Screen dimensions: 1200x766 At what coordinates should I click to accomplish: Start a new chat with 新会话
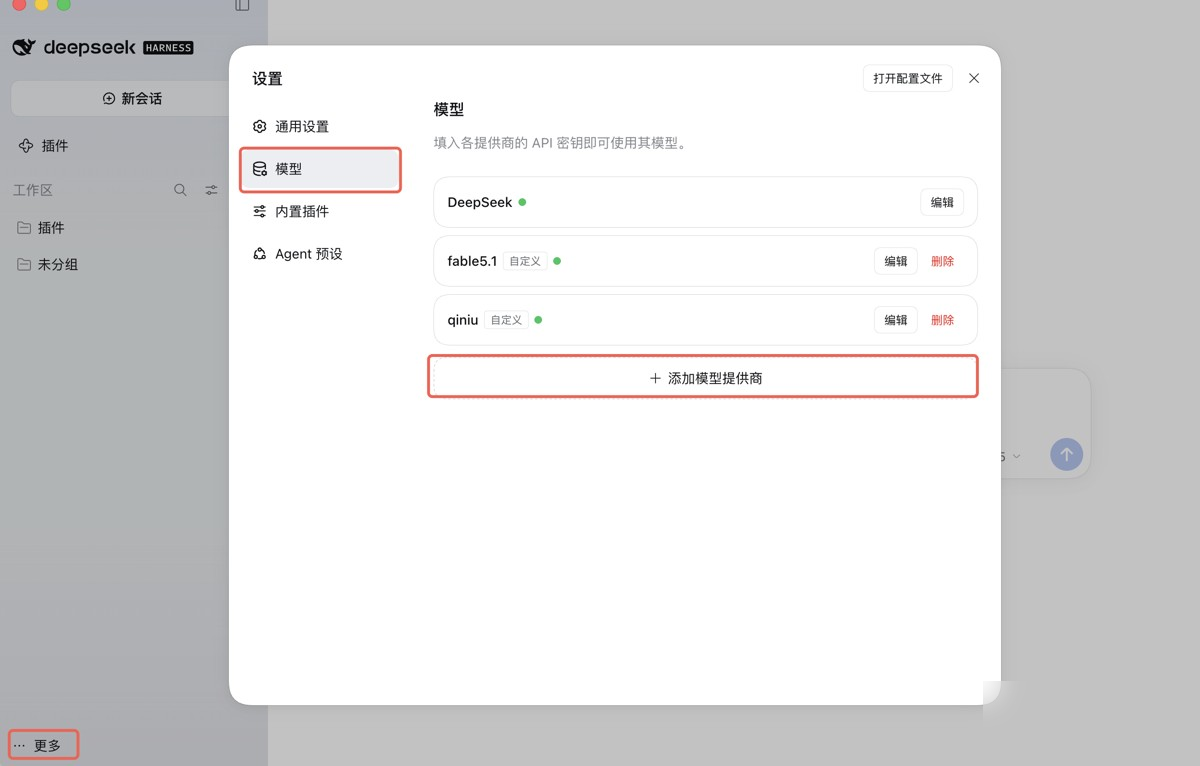pos(132,99)
